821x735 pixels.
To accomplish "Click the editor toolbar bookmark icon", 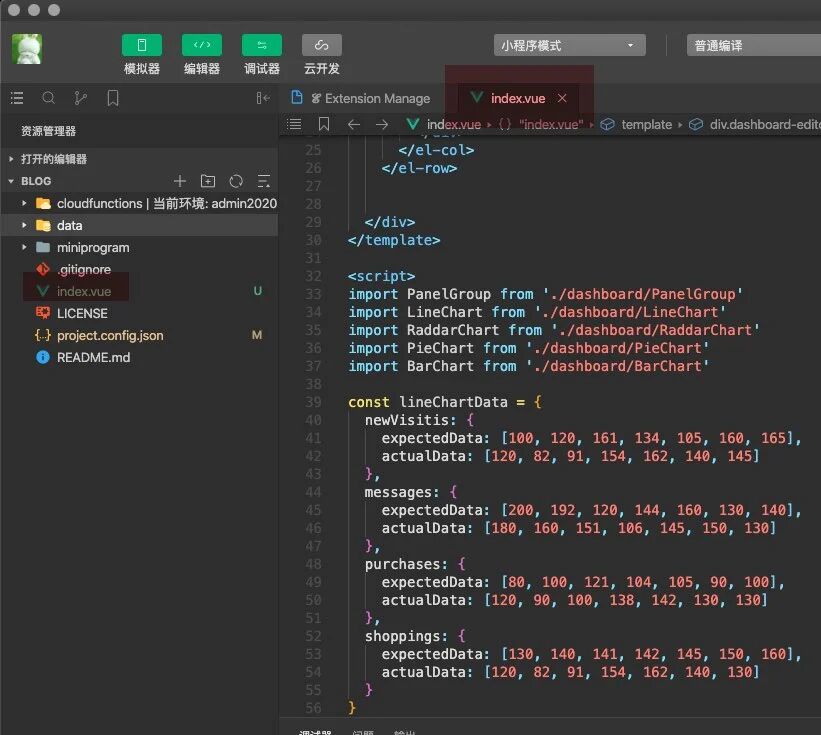I will 324,124.
